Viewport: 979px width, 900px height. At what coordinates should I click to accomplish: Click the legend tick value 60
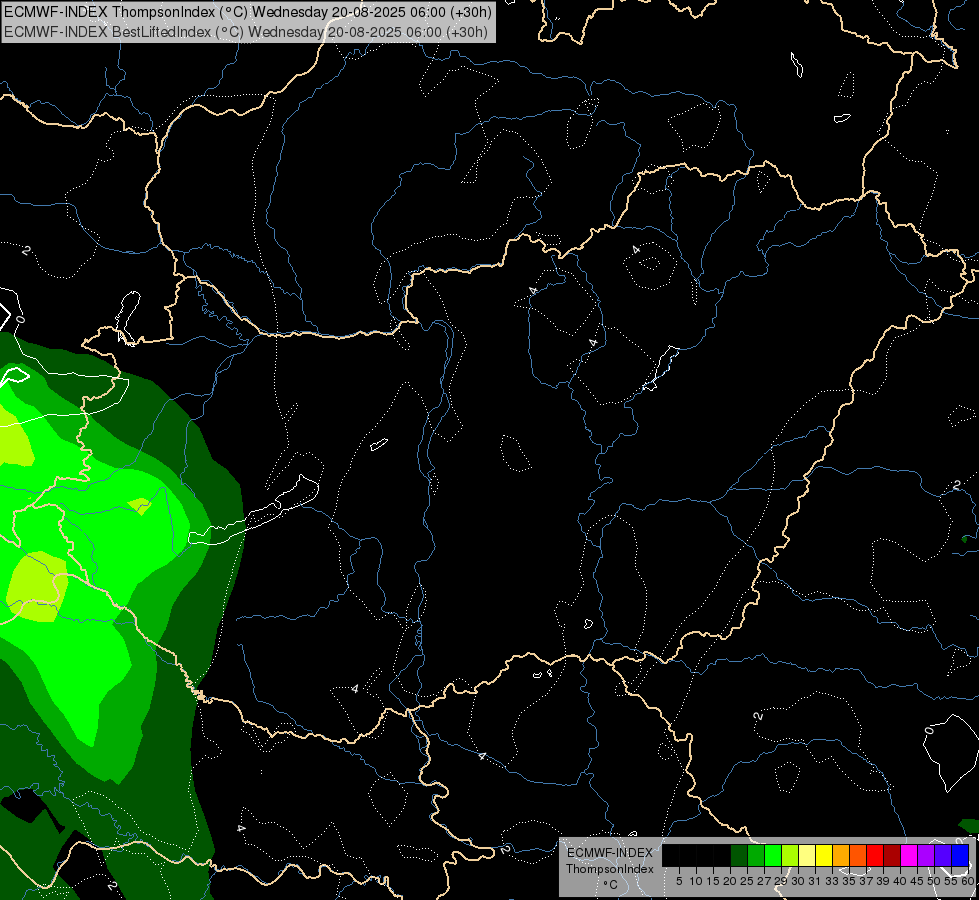pos(968,881)
